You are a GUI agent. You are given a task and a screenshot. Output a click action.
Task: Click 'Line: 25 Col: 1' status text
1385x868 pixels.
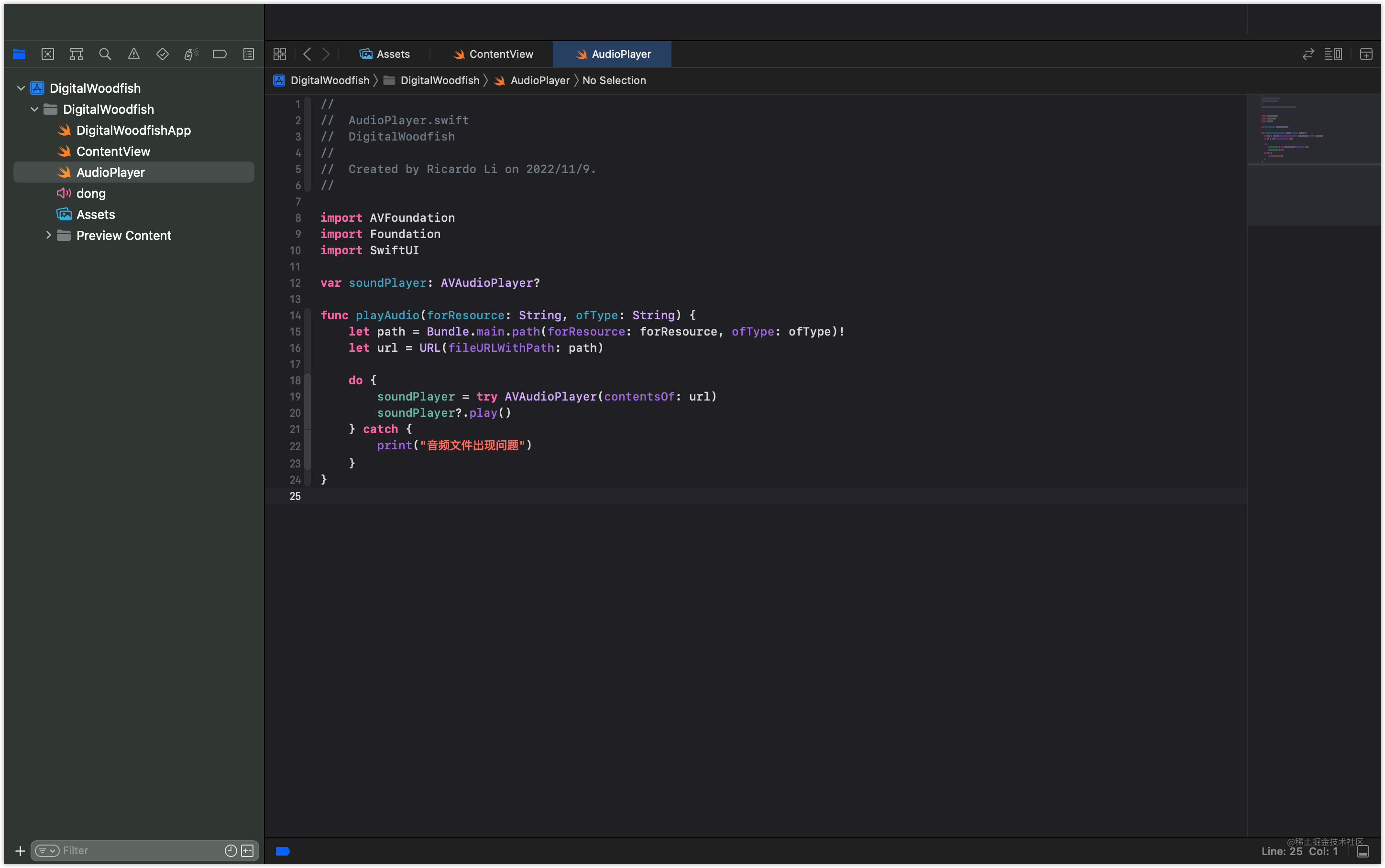(1300, 851)
